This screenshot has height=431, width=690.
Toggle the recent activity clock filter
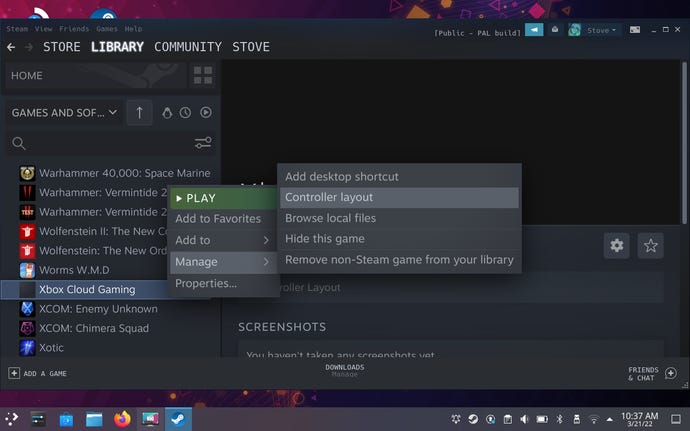pos(185,113)
